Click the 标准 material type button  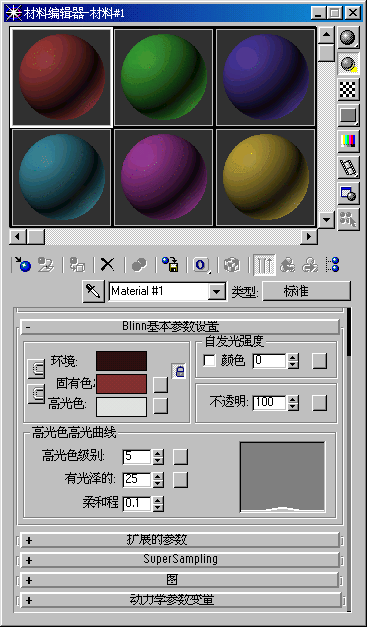click(x=306, y=291)
